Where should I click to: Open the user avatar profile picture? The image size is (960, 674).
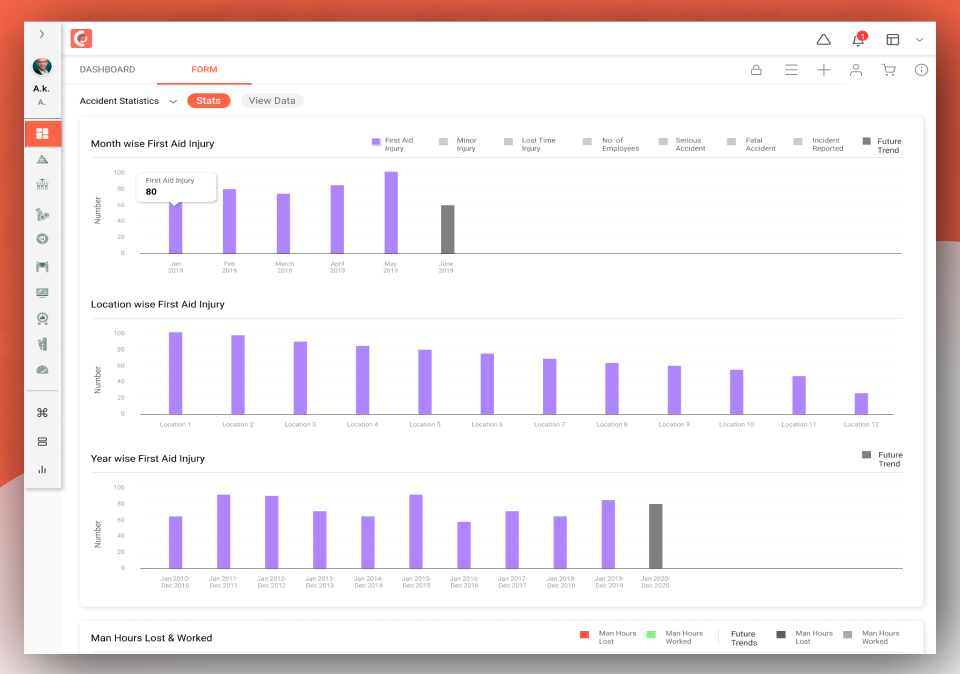tap(42, 66)
